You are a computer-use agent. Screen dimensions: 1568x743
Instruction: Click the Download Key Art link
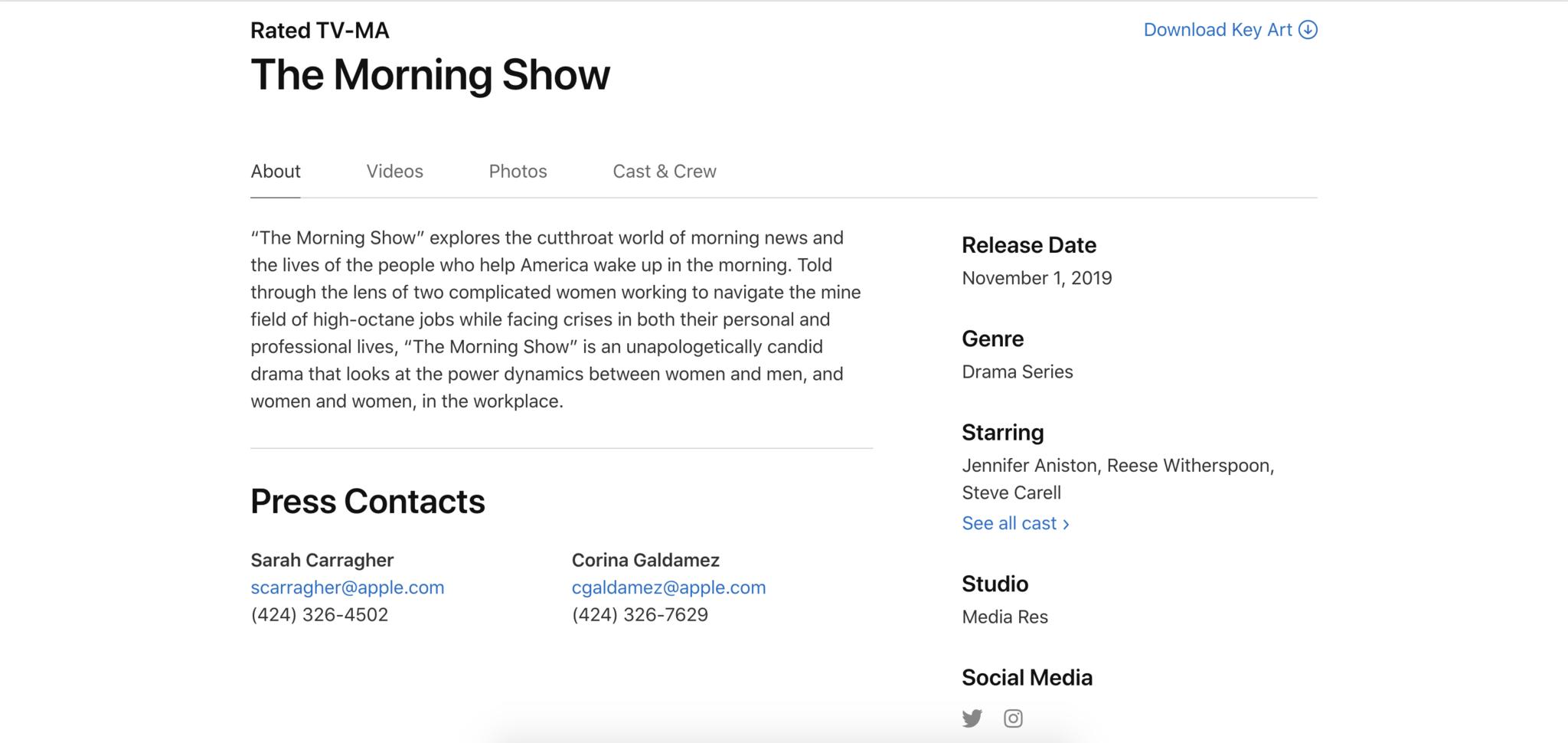point(1217,30)
